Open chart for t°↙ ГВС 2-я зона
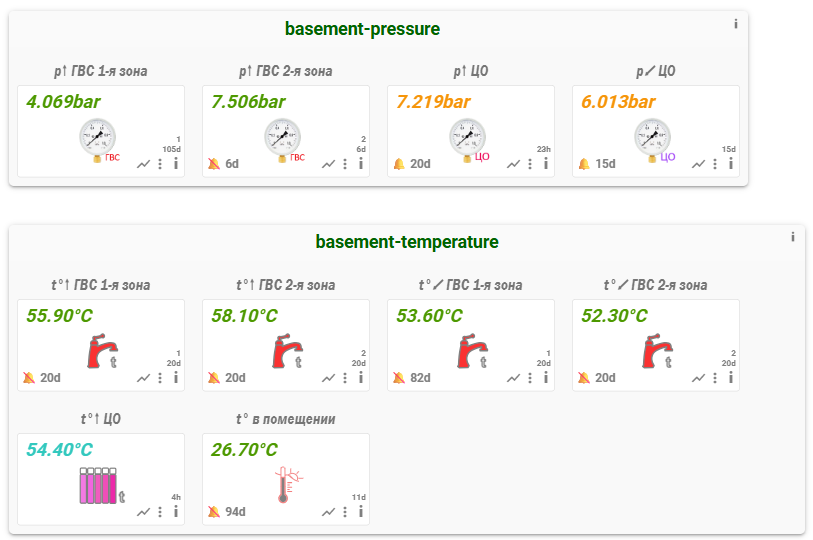The image size is (813, 540). [x=698, y=378]
